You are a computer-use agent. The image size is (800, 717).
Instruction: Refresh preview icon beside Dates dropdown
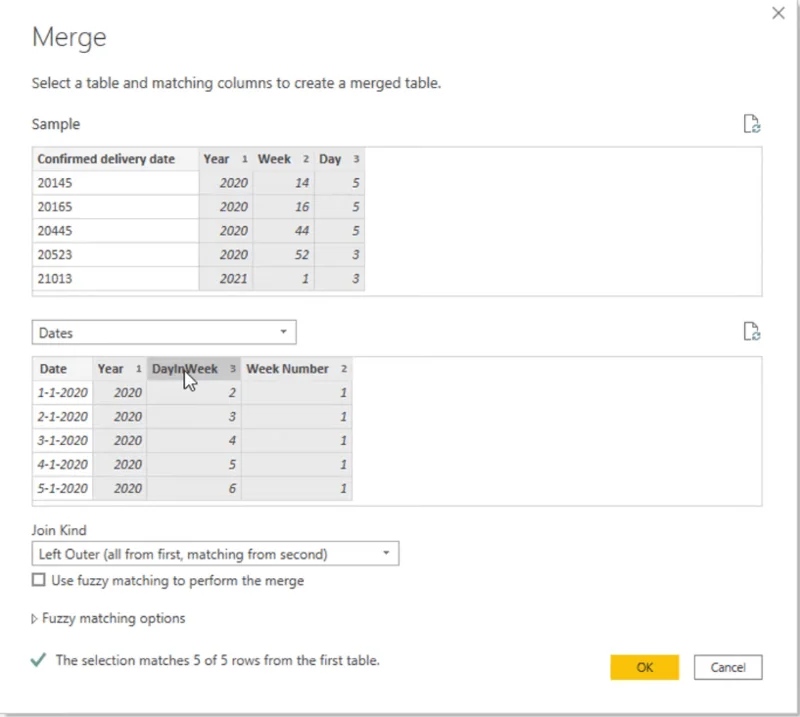(x=752, y=331)
